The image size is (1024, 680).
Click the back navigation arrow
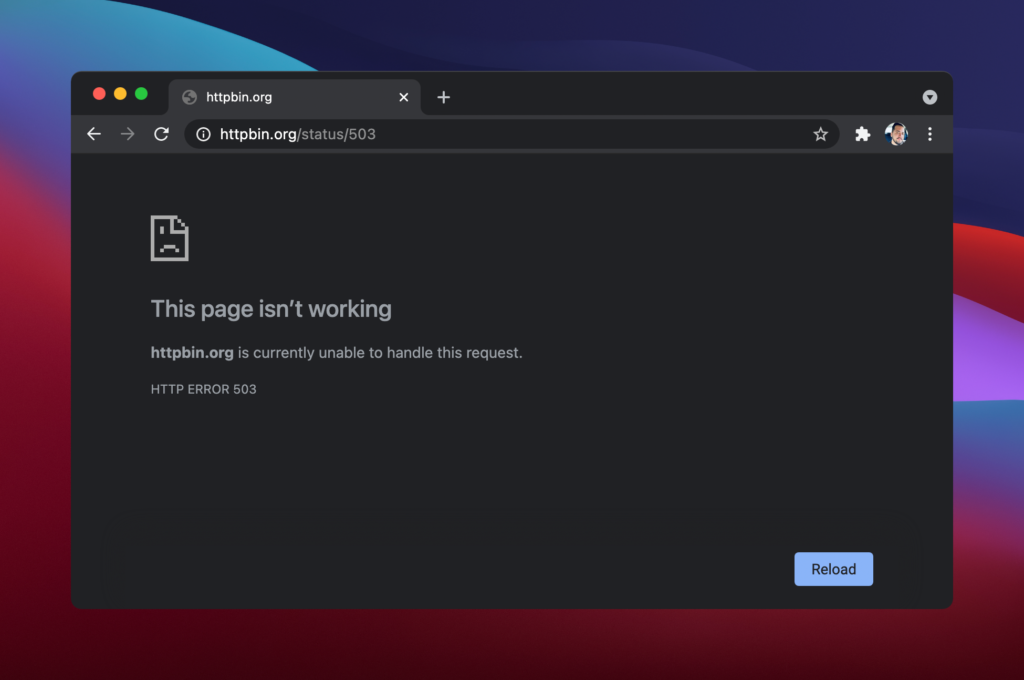94,134
